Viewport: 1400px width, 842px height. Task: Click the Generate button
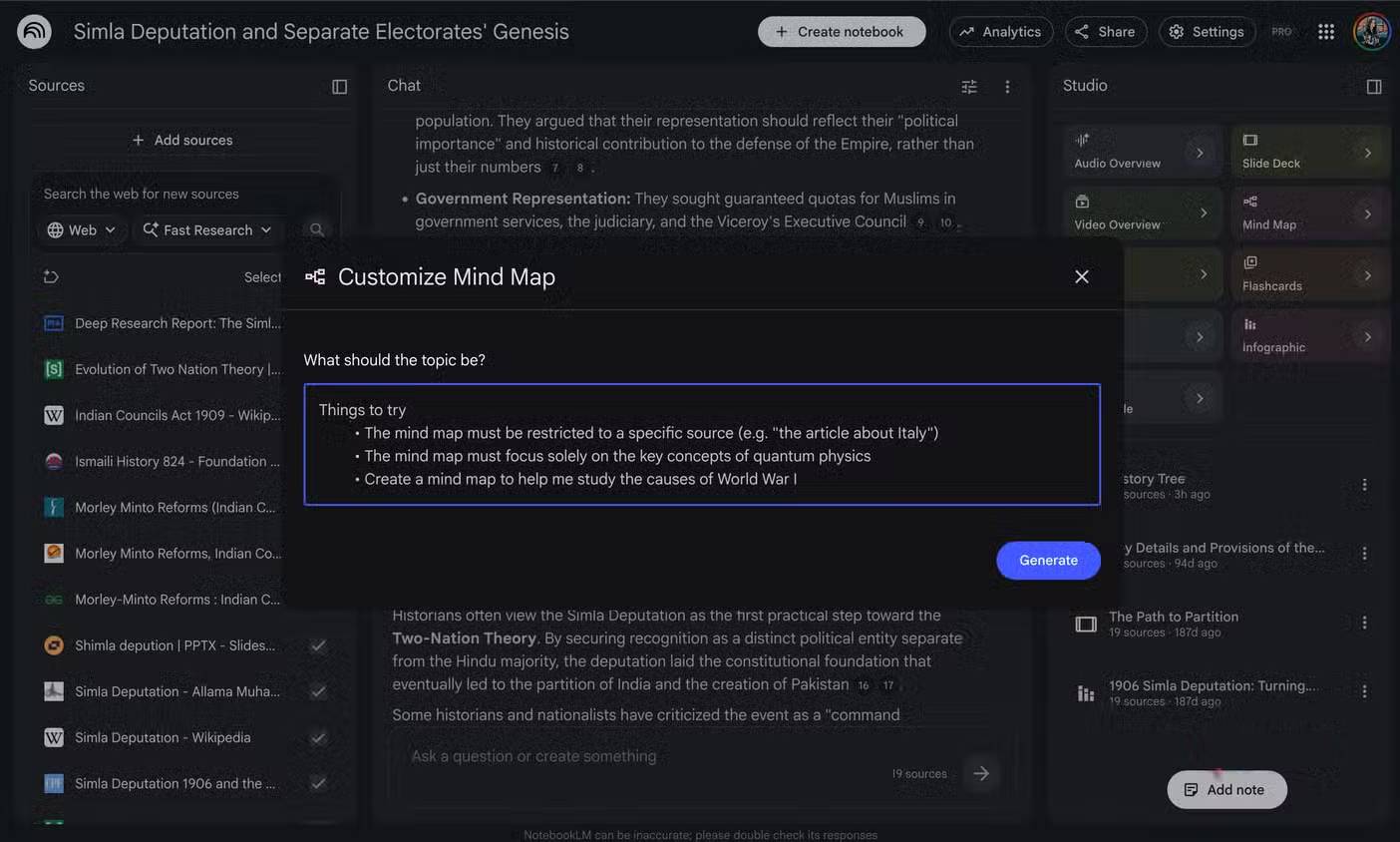1048,561
